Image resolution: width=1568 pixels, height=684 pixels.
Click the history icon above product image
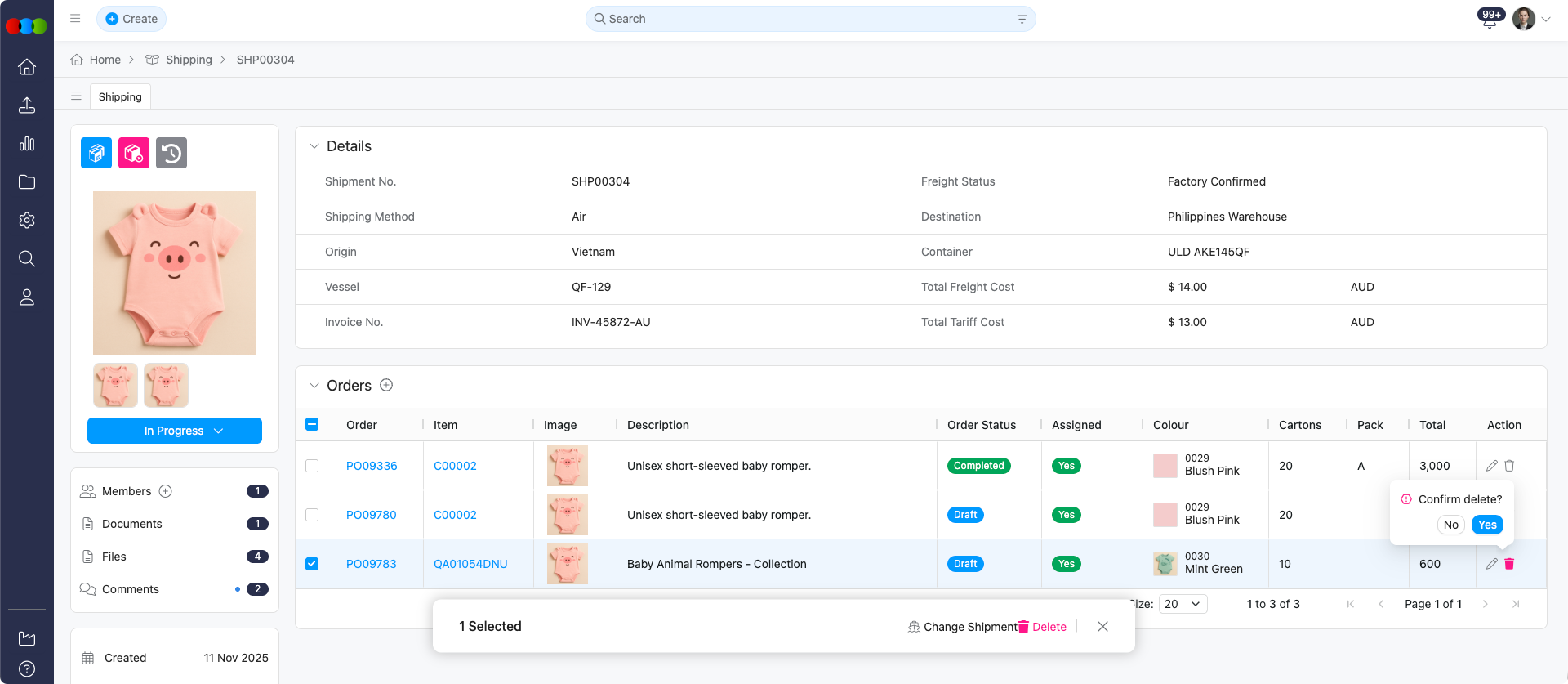pos(171,153)
